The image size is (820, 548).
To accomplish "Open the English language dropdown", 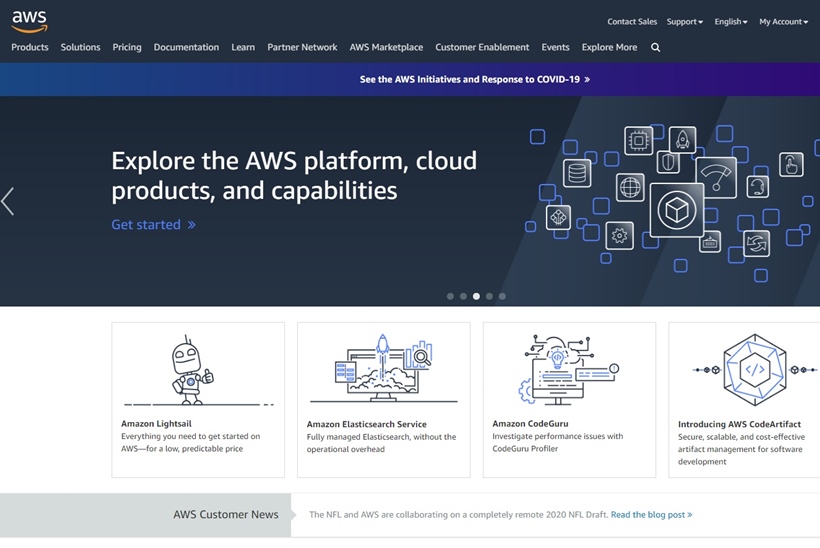I will 731,21.
